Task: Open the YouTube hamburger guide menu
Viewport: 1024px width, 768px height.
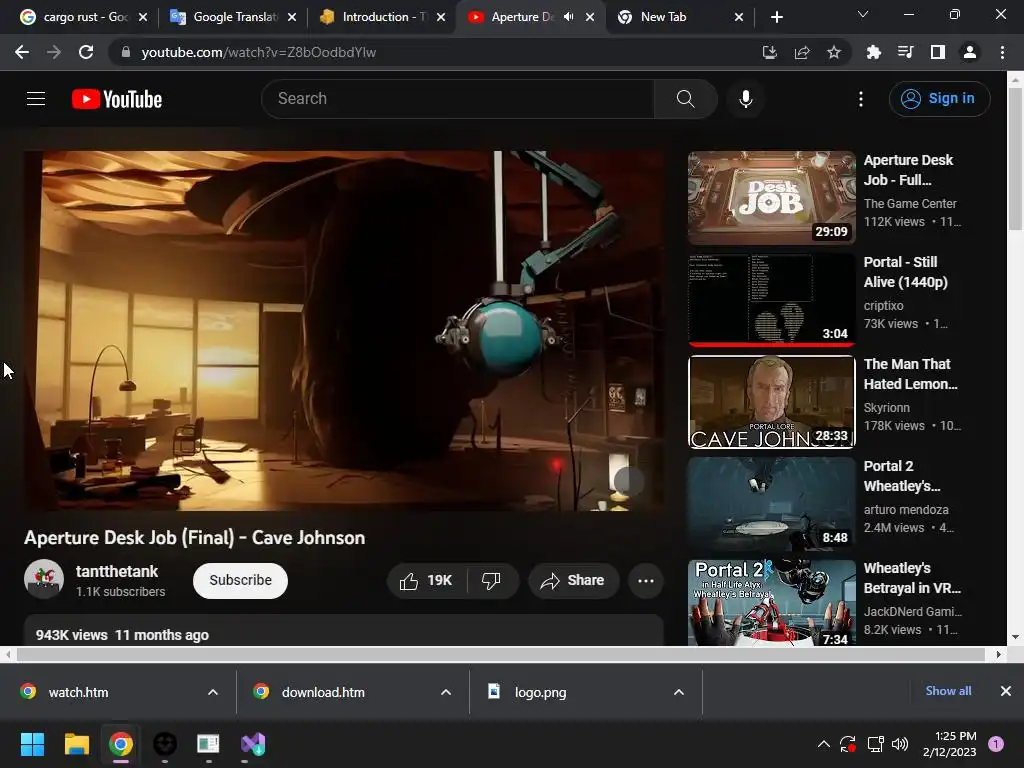Action: point(36,99)
